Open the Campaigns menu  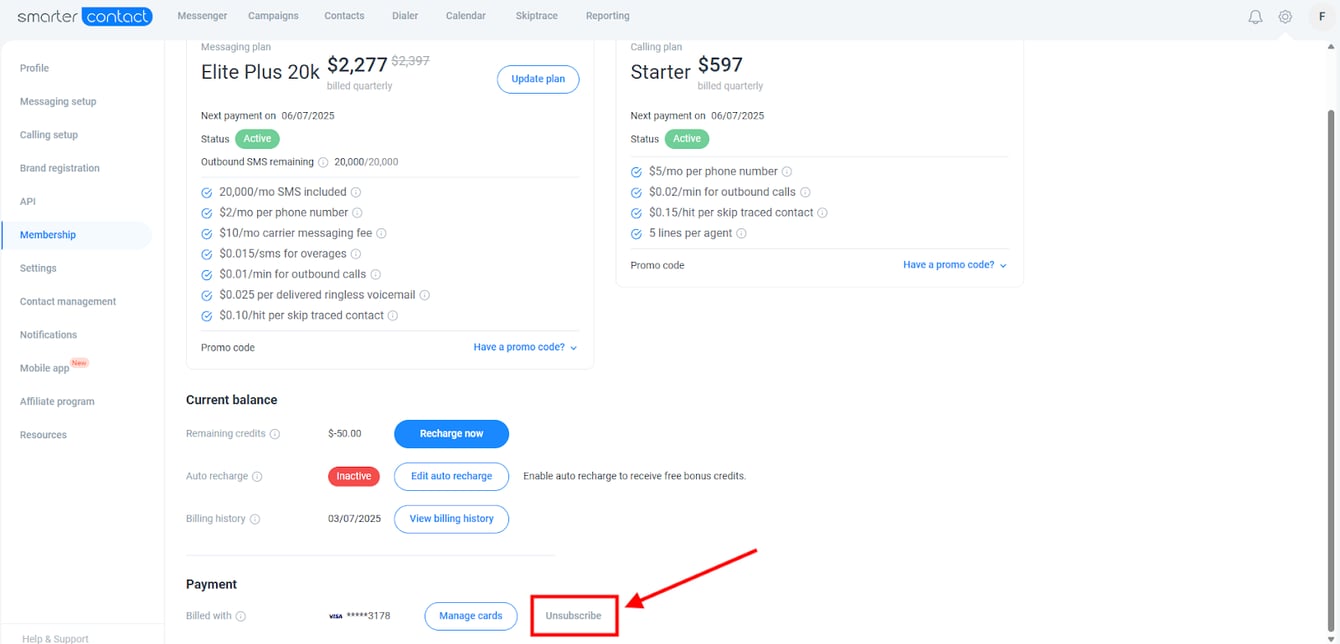pos(273,16)
